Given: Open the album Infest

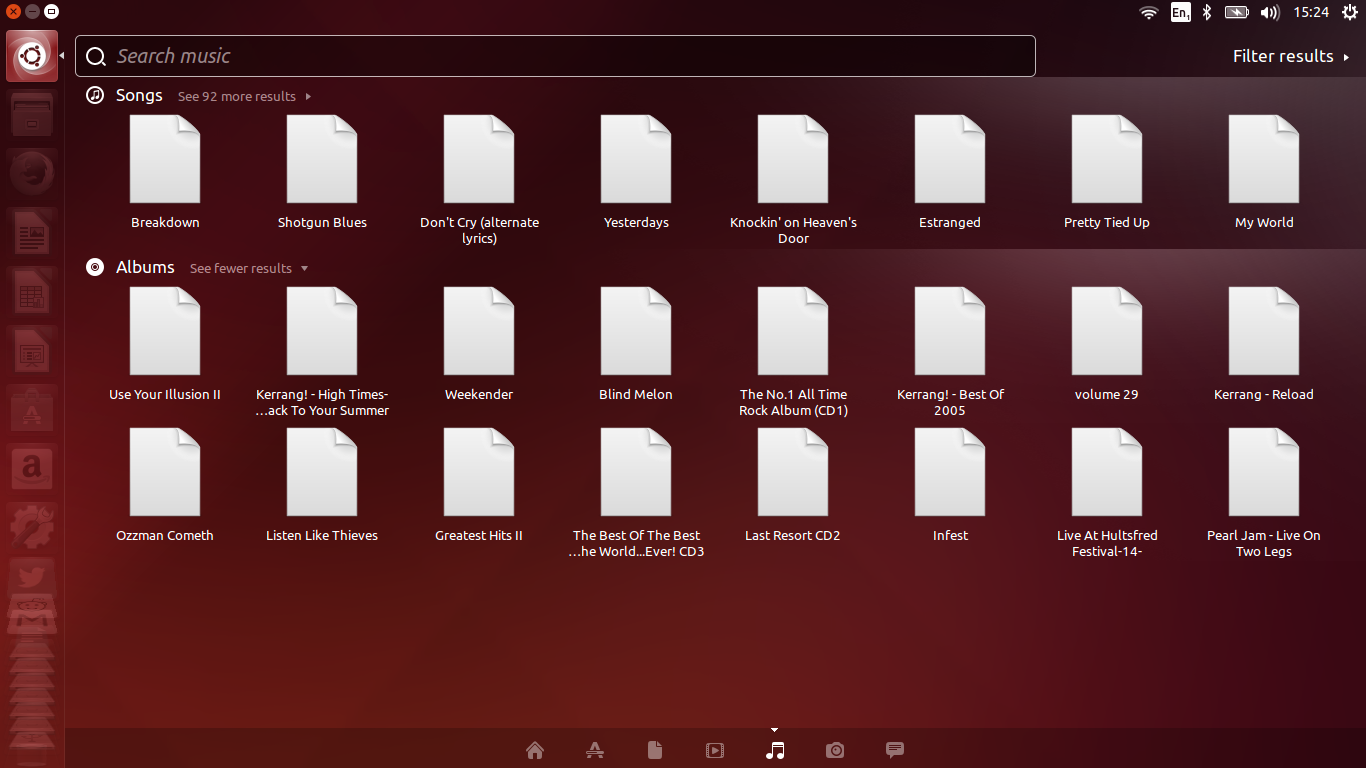Looking at the screenshot, I should coord(950,485).
